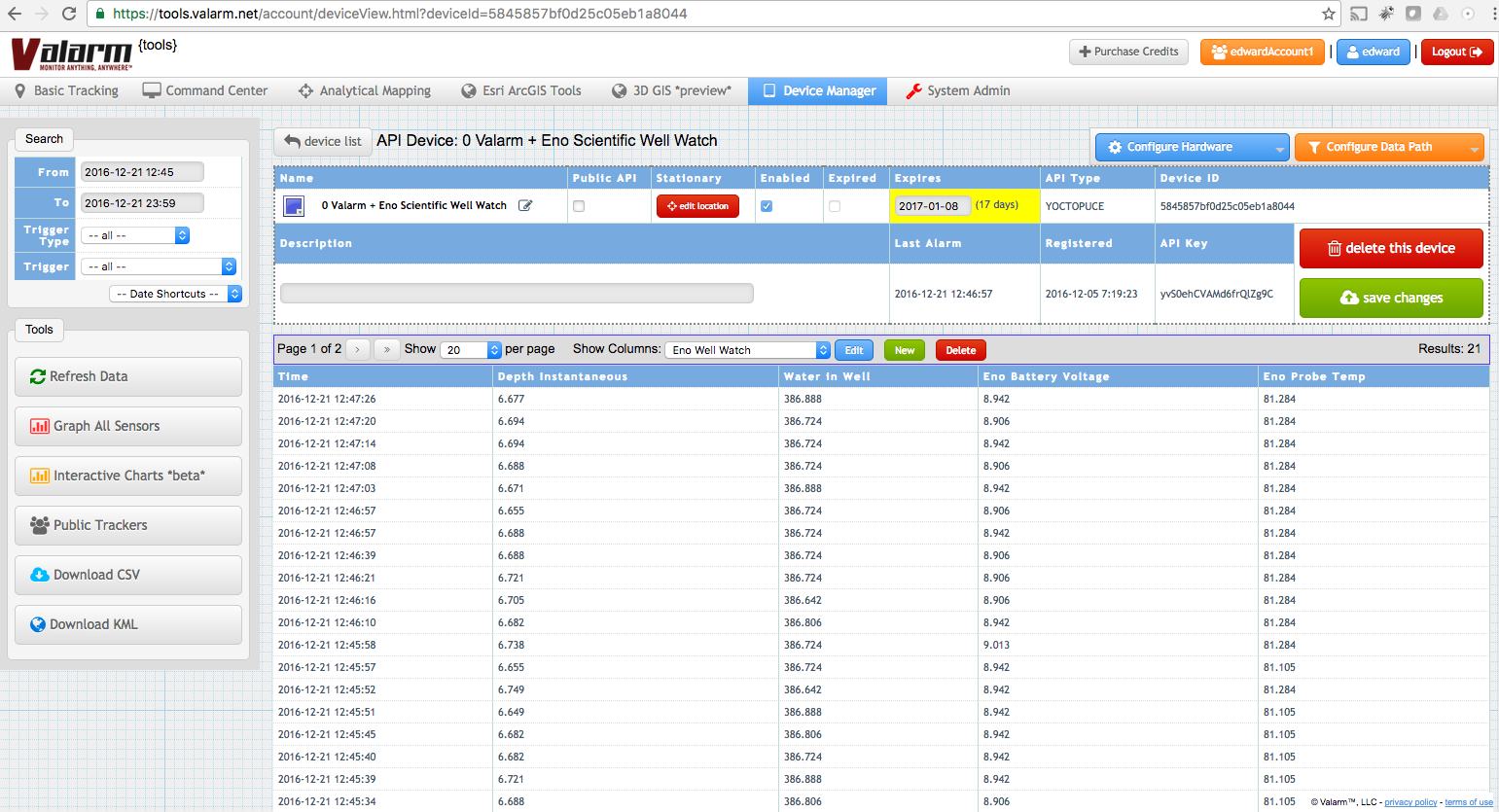Toggle the Enabled checkbox
This screenshot has width=1499, height=812.
[767, 206]
